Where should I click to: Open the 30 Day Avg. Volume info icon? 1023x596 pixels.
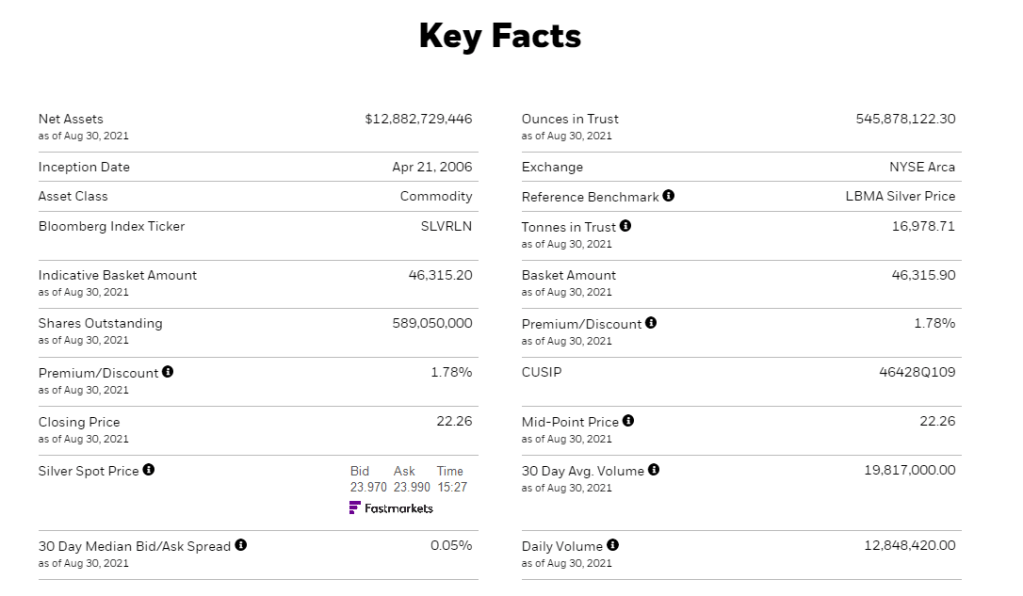tap(653, 470)
